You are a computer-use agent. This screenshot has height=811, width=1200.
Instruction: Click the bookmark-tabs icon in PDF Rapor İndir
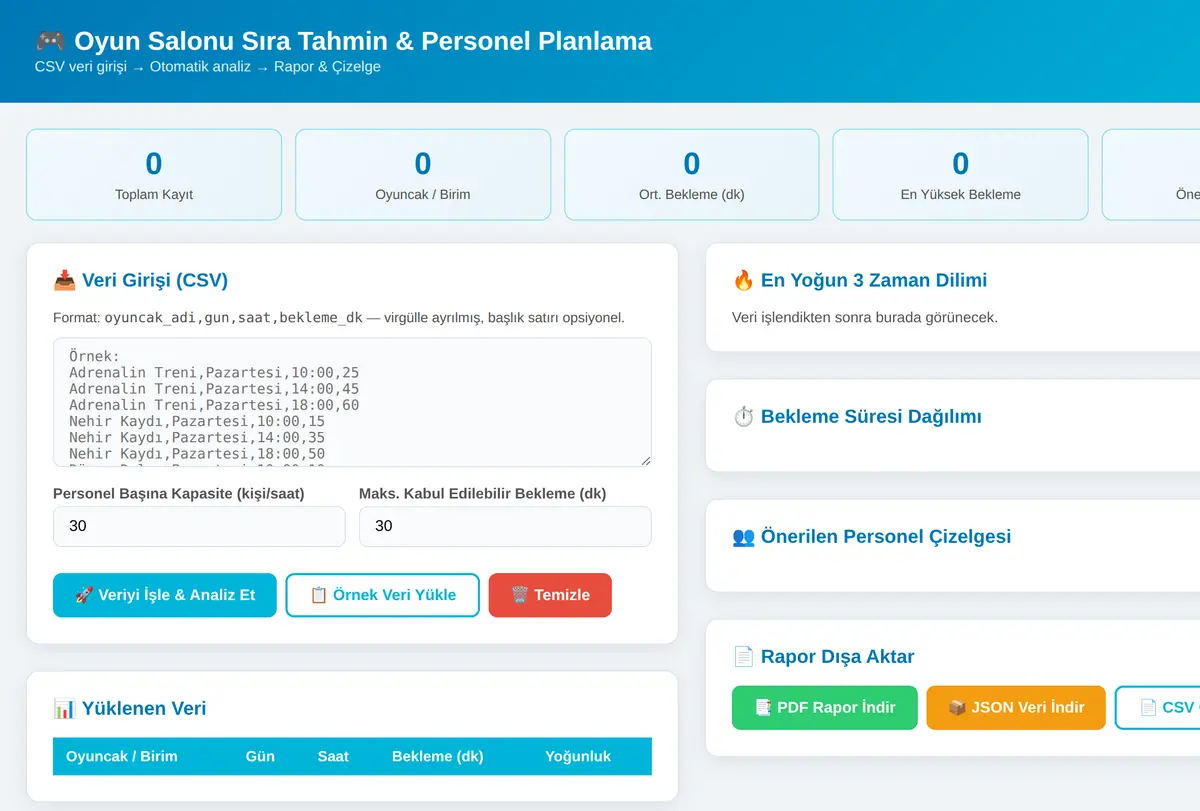pyautogui.click(x=763, y=707)
